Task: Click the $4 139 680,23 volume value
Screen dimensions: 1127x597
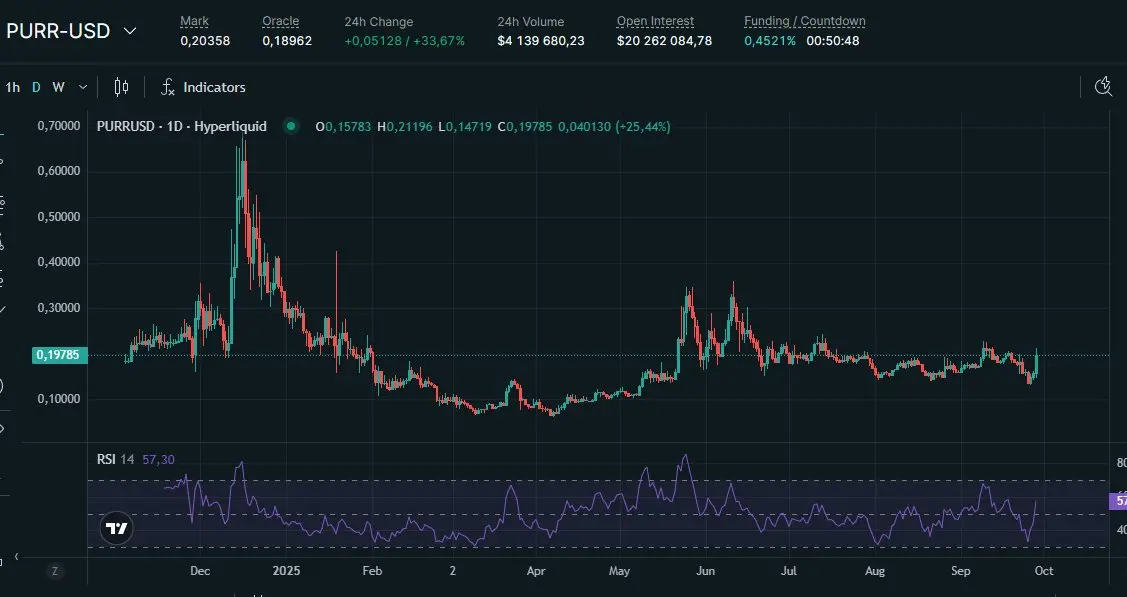Action: pyautogui.click(x=540, y=41)
